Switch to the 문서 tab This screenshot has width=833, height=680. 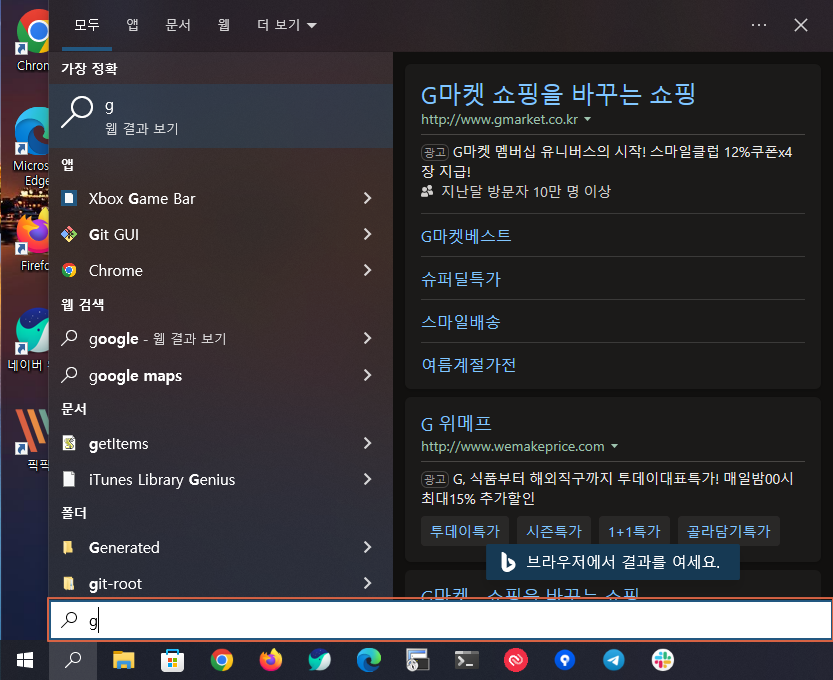tap(178, 25)
